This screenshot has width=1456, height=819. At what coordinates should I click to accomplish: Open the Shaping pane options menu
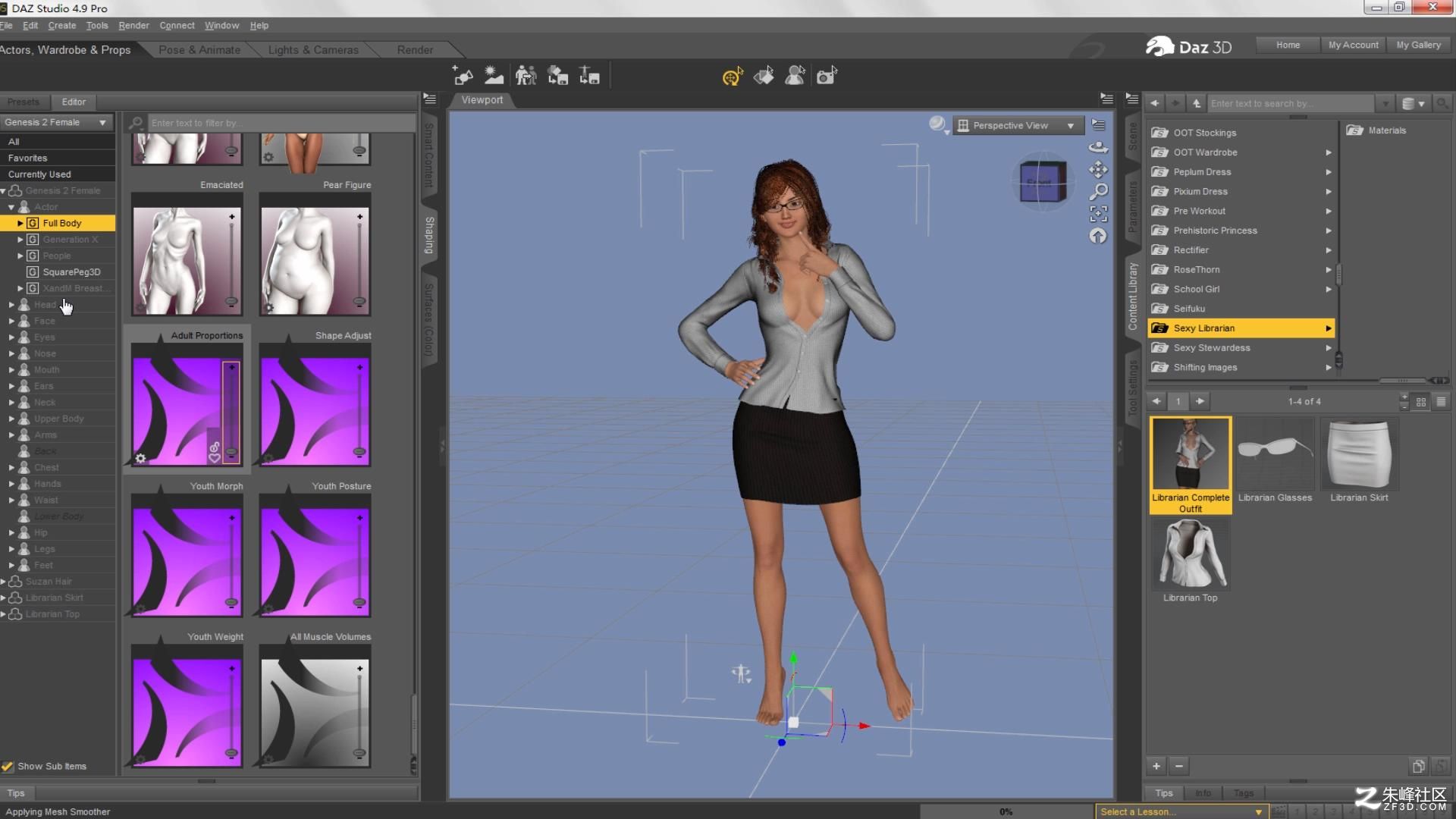click(x=429, y=99)
